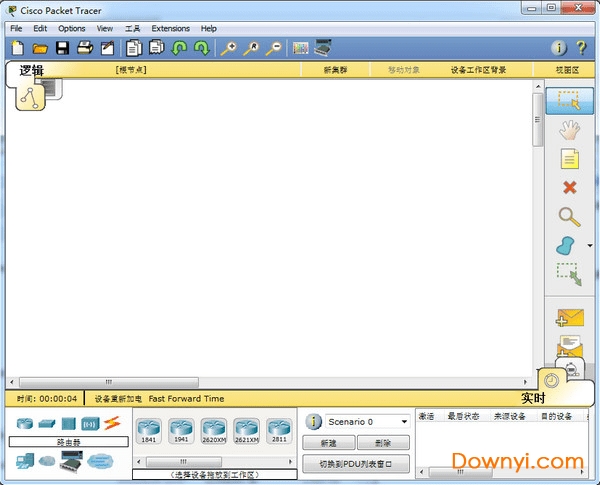600x485 pixels.
Task: Expand the drawing shape tool arrow
Action: (x=589, y=245)
